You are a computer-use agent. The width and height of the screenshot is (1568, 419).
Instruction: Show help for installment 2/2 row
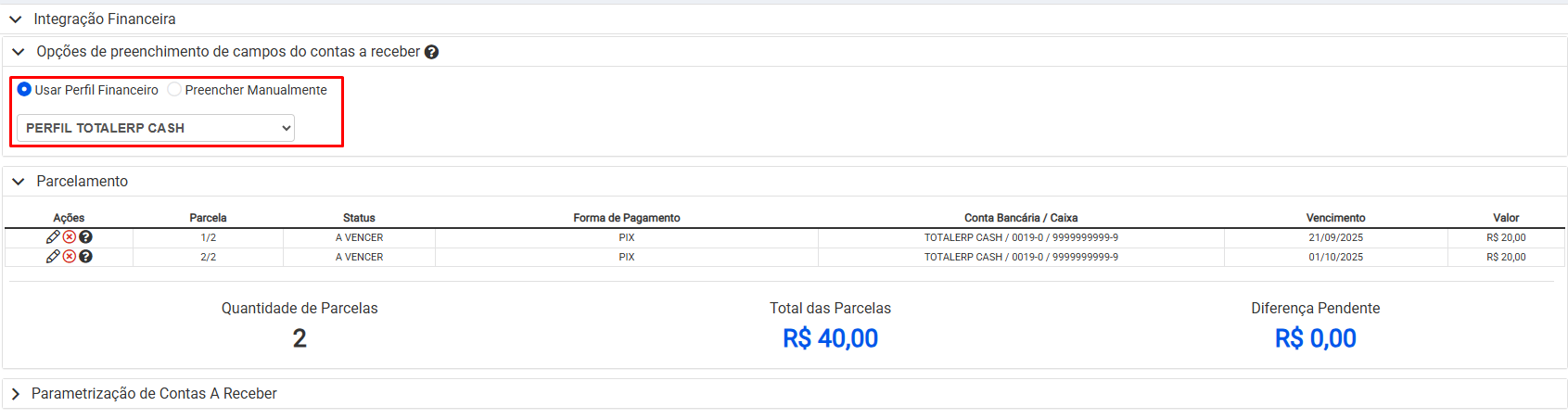point(85,257)
